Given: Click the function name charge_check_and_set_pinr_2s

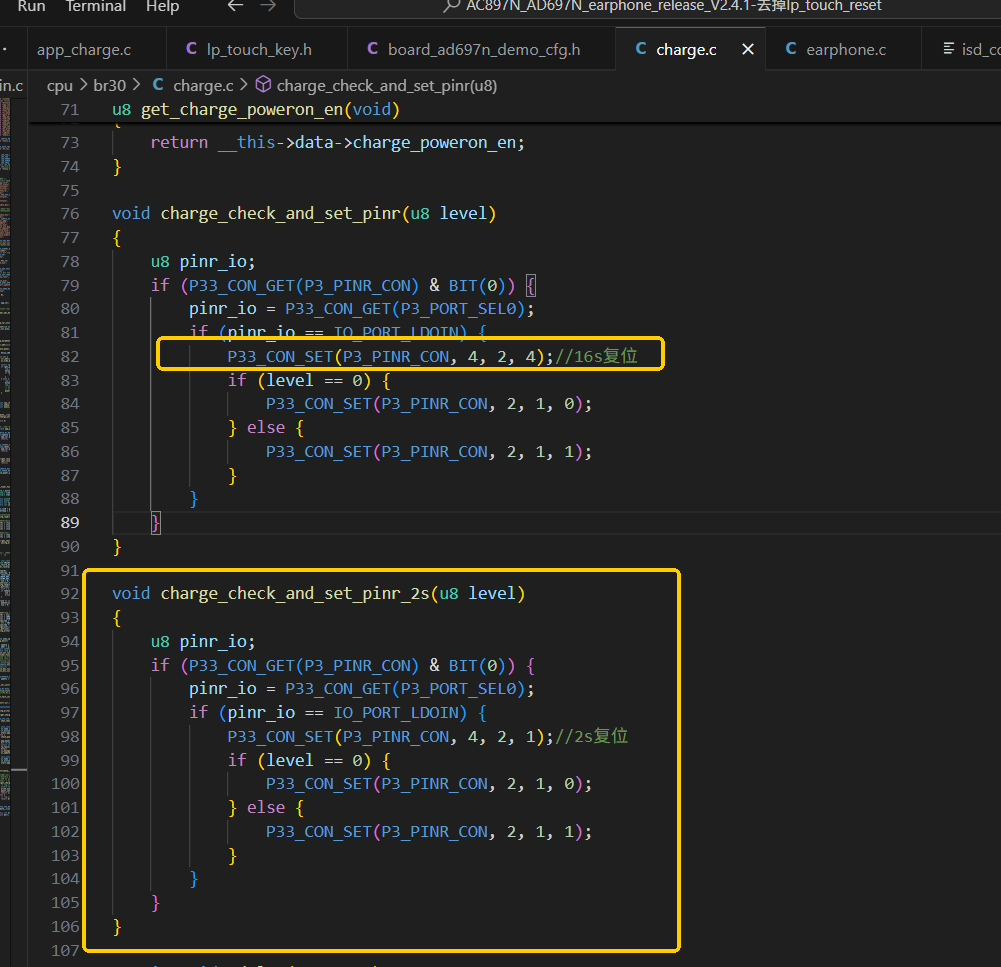Looking at the screenshot, I should click(x=295, y=594).
